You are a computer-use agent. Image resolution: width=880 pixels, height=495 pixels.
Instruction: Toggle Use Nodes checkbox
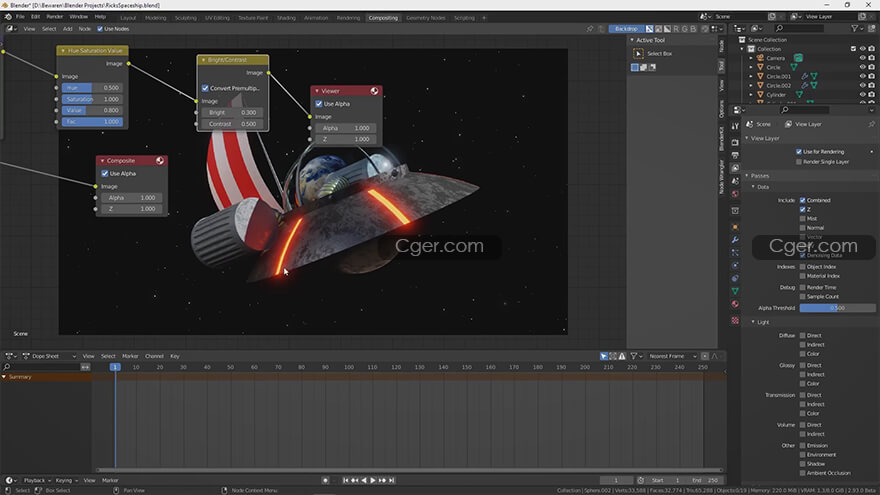[x=100, y=29]
